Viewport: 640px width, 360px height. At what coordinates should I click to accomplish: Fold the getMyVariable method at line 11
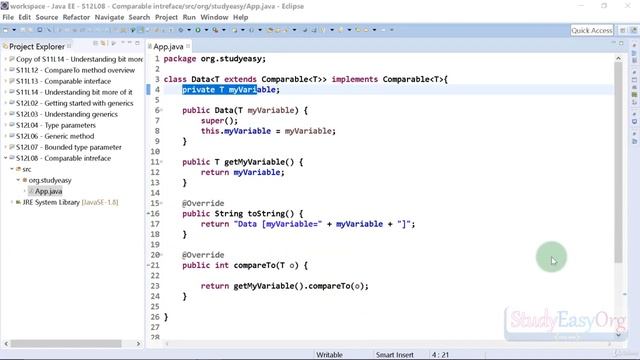click(161, 162)
